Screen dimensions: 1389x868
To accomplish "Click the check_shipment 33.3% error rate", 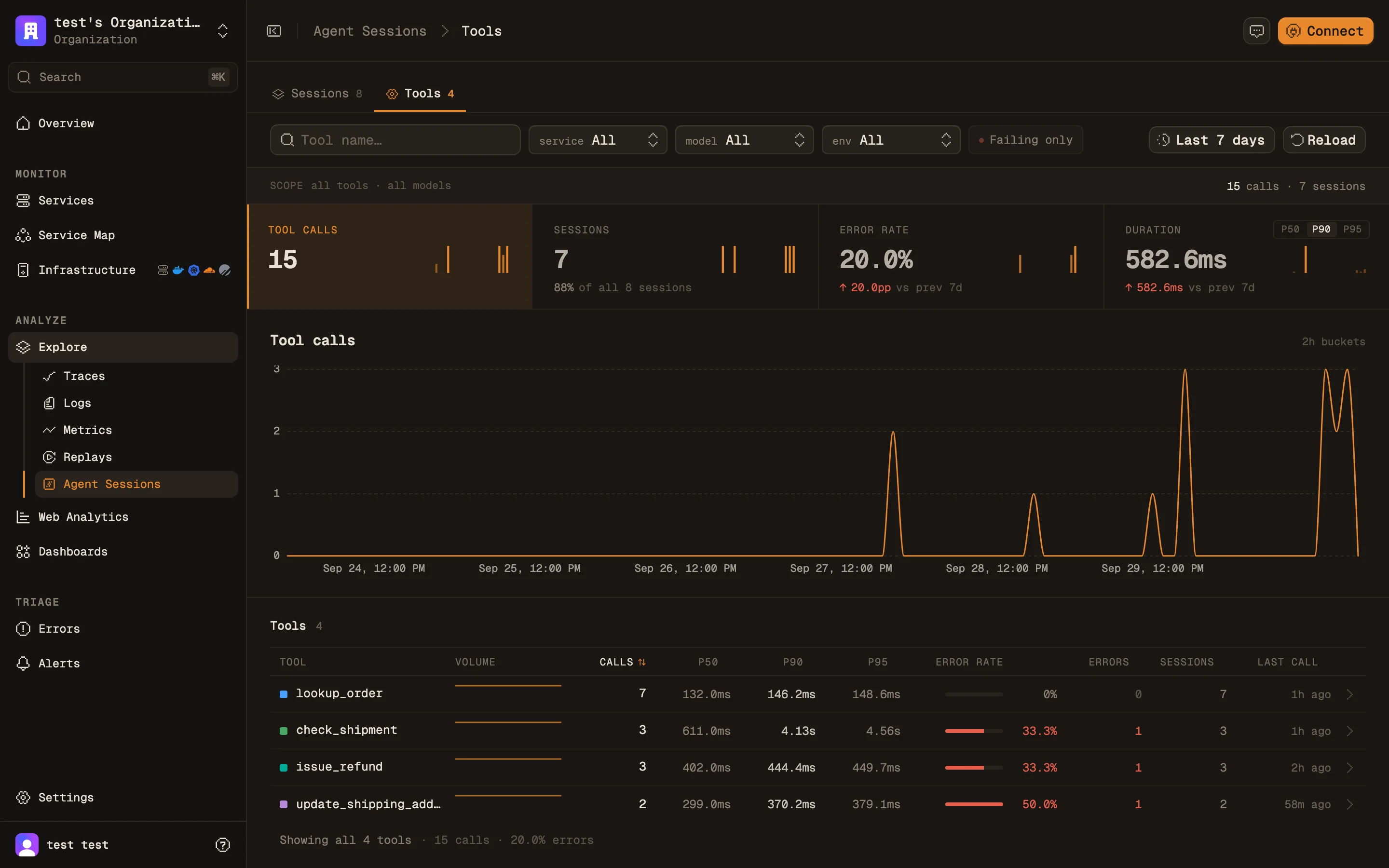I will (x=1039, y=731).
